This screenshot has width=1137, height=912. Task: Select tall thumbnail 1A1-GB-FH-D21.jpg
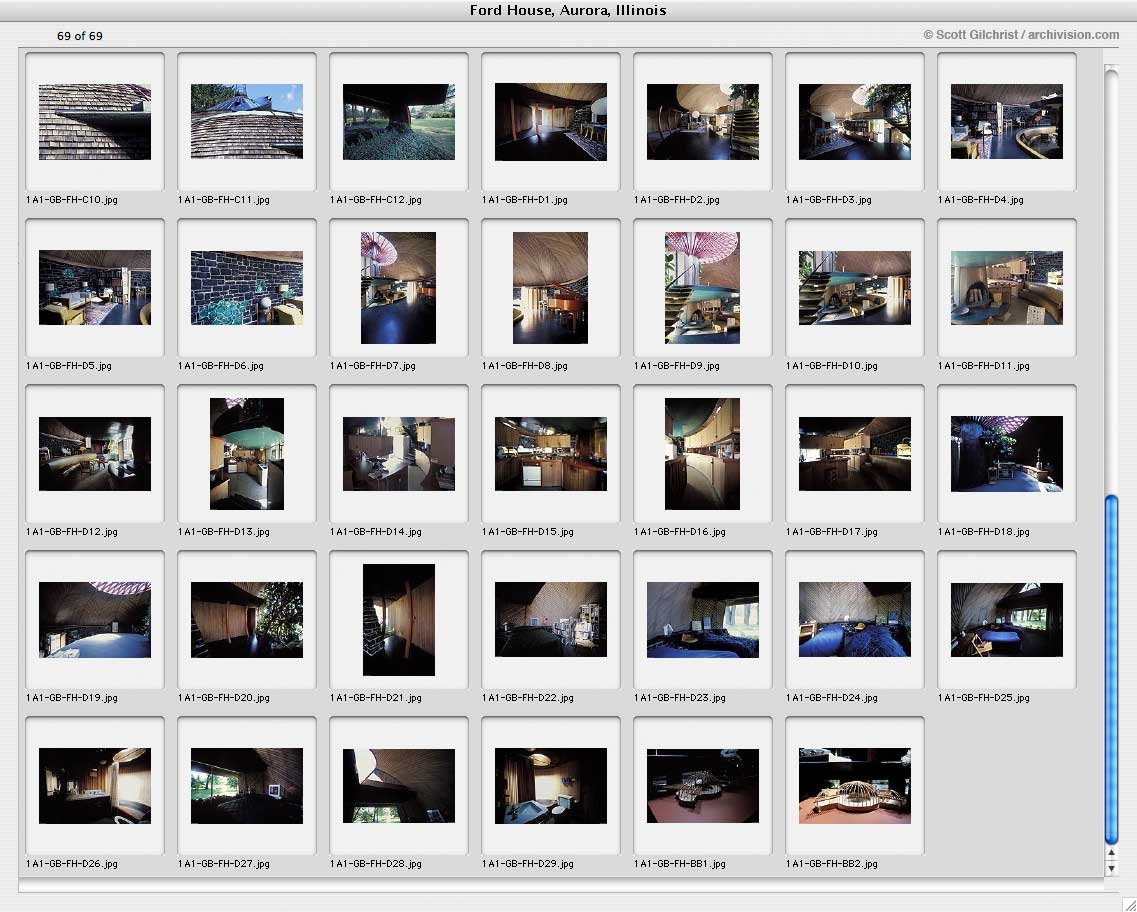point(399,620)
